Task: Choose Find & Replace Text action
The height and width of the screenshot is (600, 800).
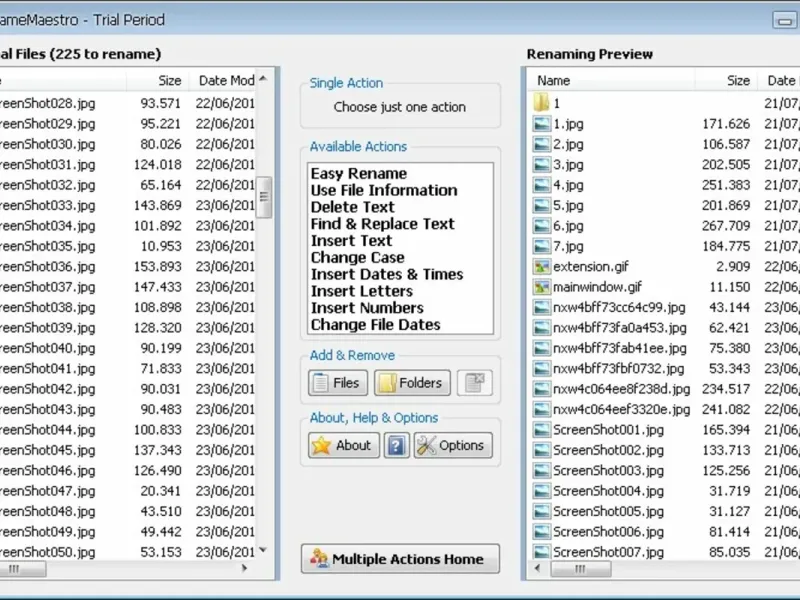Action: (x=383, y=224)
